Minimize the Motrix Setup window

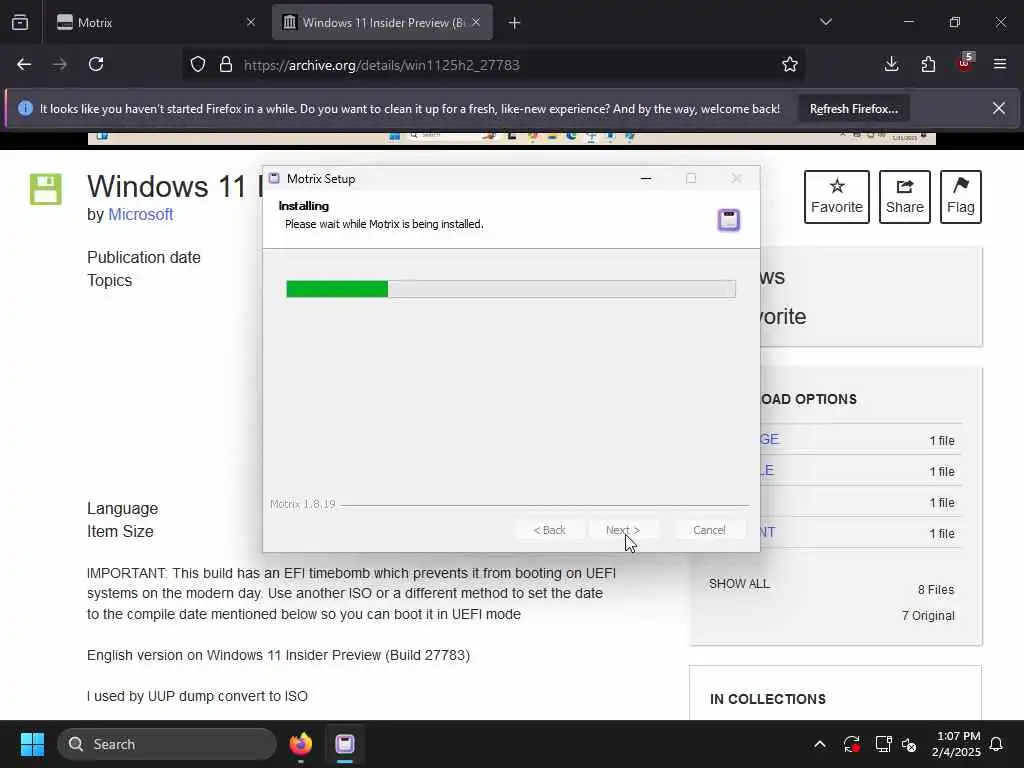tap(646, 178)
